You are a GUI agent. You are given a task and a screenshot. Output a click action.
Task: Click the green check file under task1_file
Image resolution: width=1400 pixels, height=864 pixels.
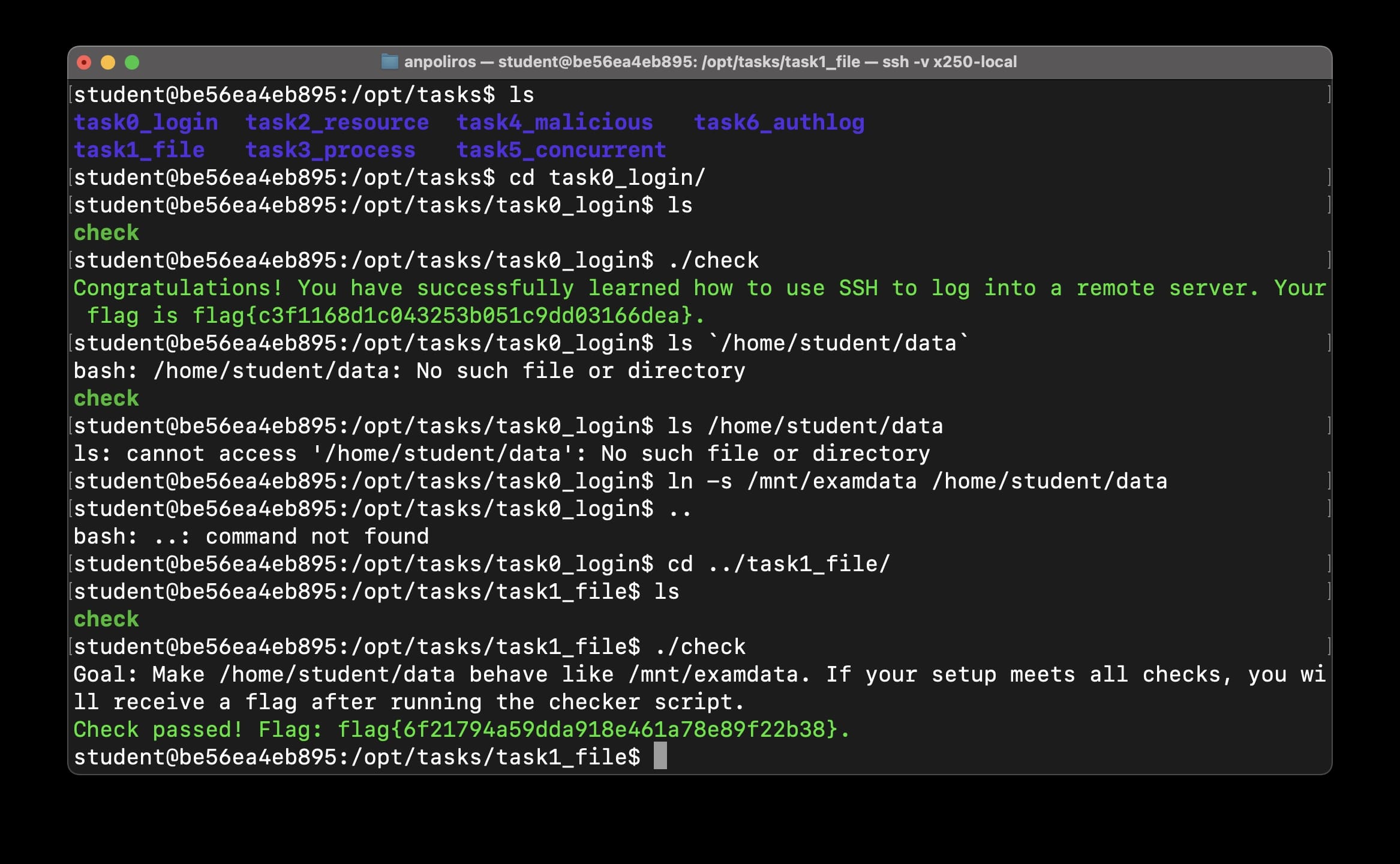pos(106,619)
